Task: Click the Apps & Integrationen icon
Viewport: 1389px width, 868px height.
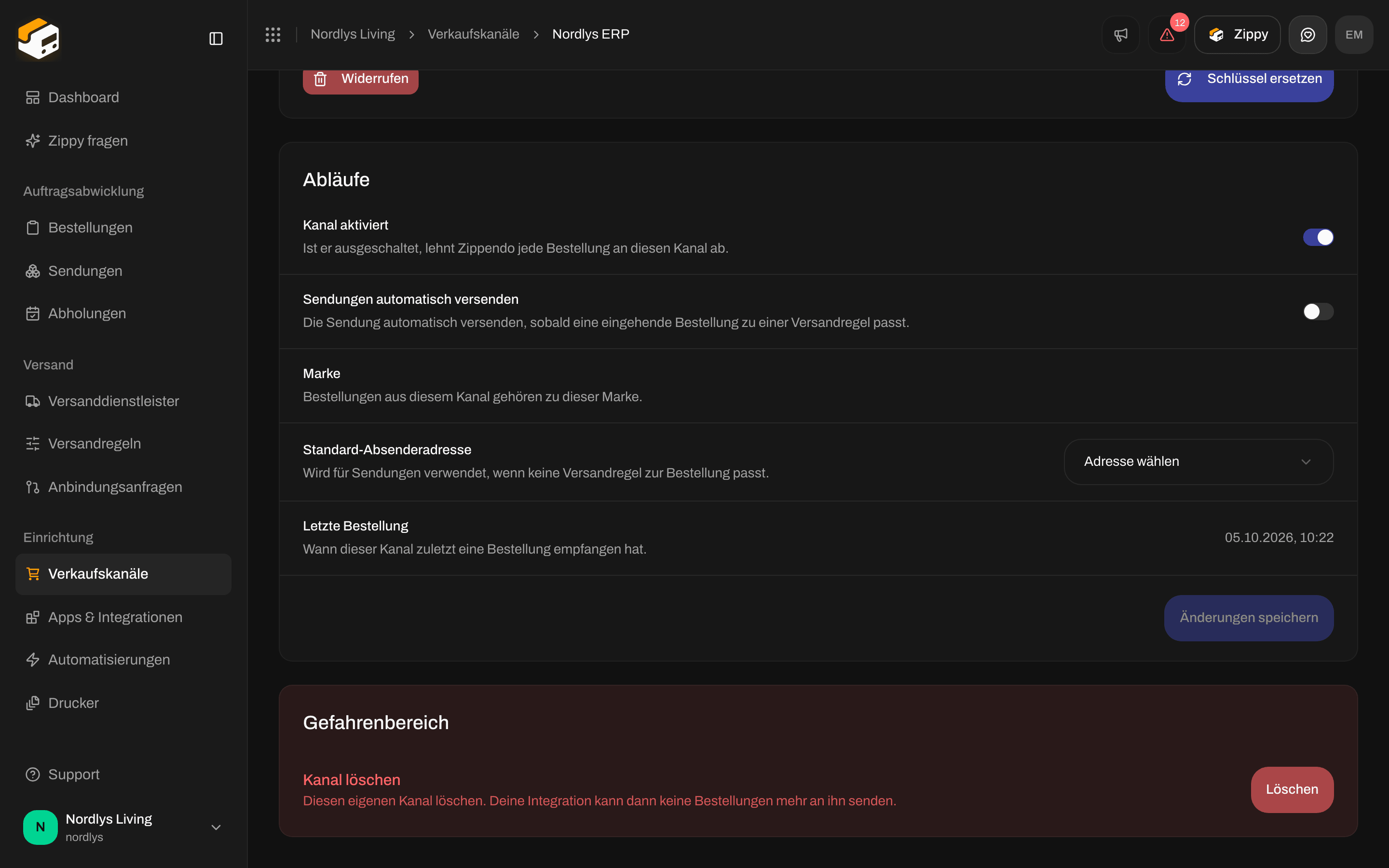Action: pos(33,617)
